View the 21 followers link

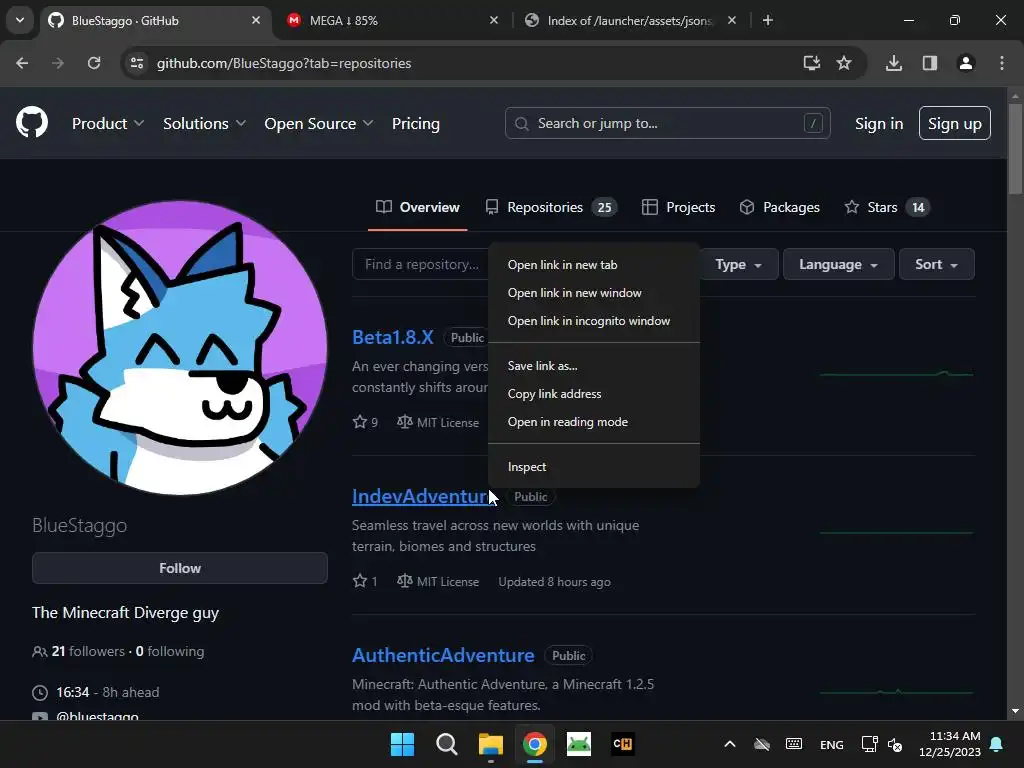(x=88, y=651)
